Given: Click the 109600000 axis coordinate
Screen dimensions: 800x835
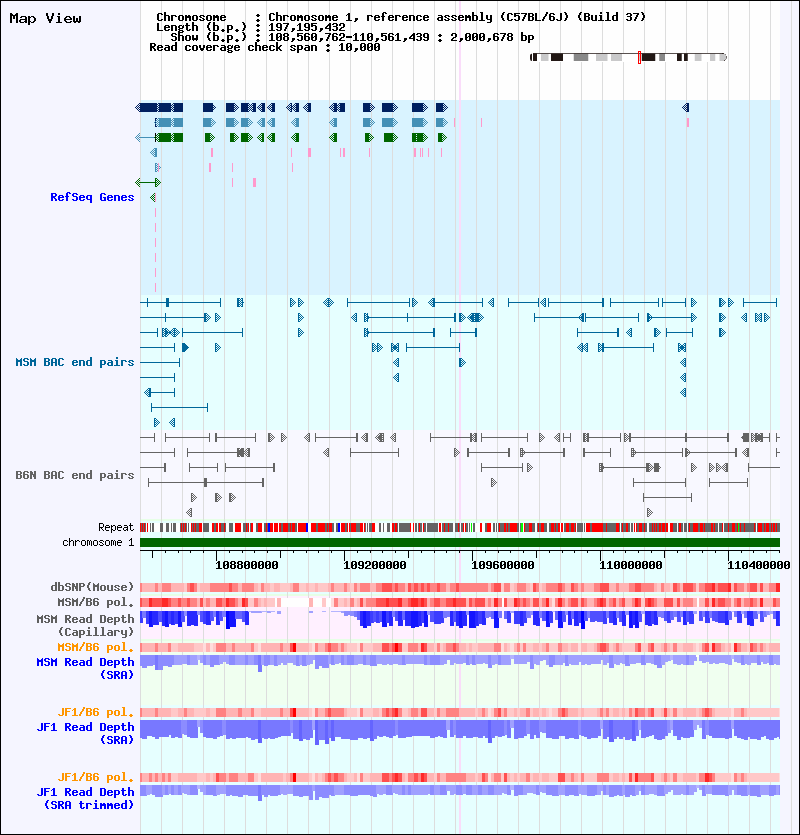Looking at the screenshot, I should tap(503, 565).
